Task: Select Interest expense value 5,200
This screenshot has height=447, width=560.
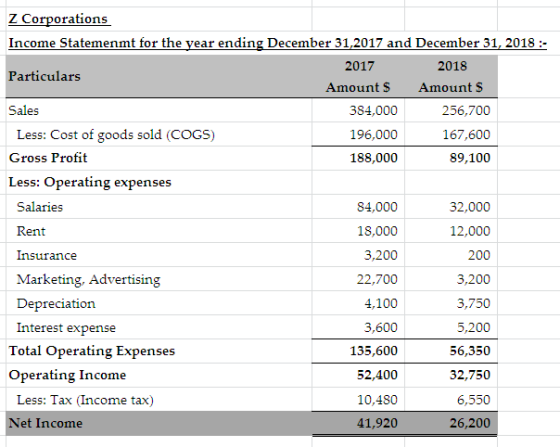Action: [x=474, y=327]
